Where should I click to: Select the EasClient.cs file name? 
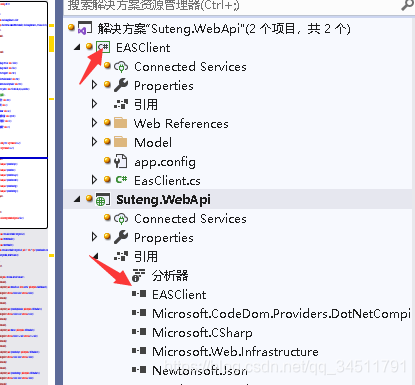167,181
